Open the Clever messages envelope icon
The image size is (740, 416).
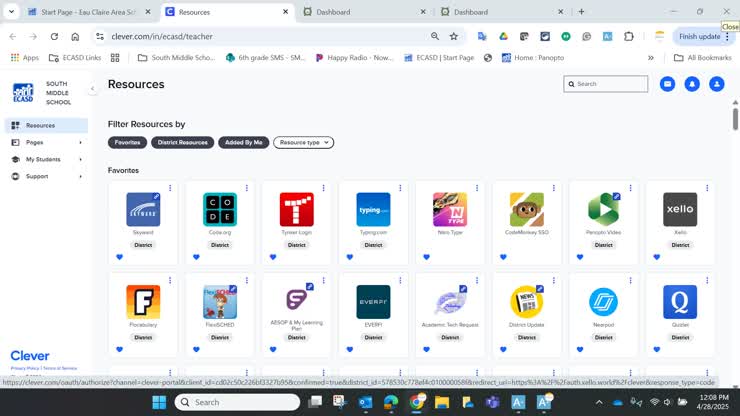[667, 84]
